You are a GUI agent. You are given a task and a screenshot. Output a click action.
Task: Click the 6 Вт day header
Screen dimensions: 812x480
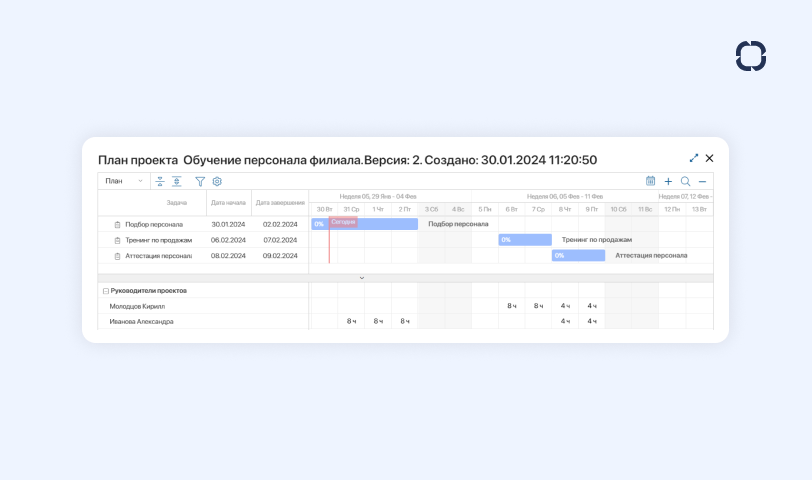click(x=512, y=210)
